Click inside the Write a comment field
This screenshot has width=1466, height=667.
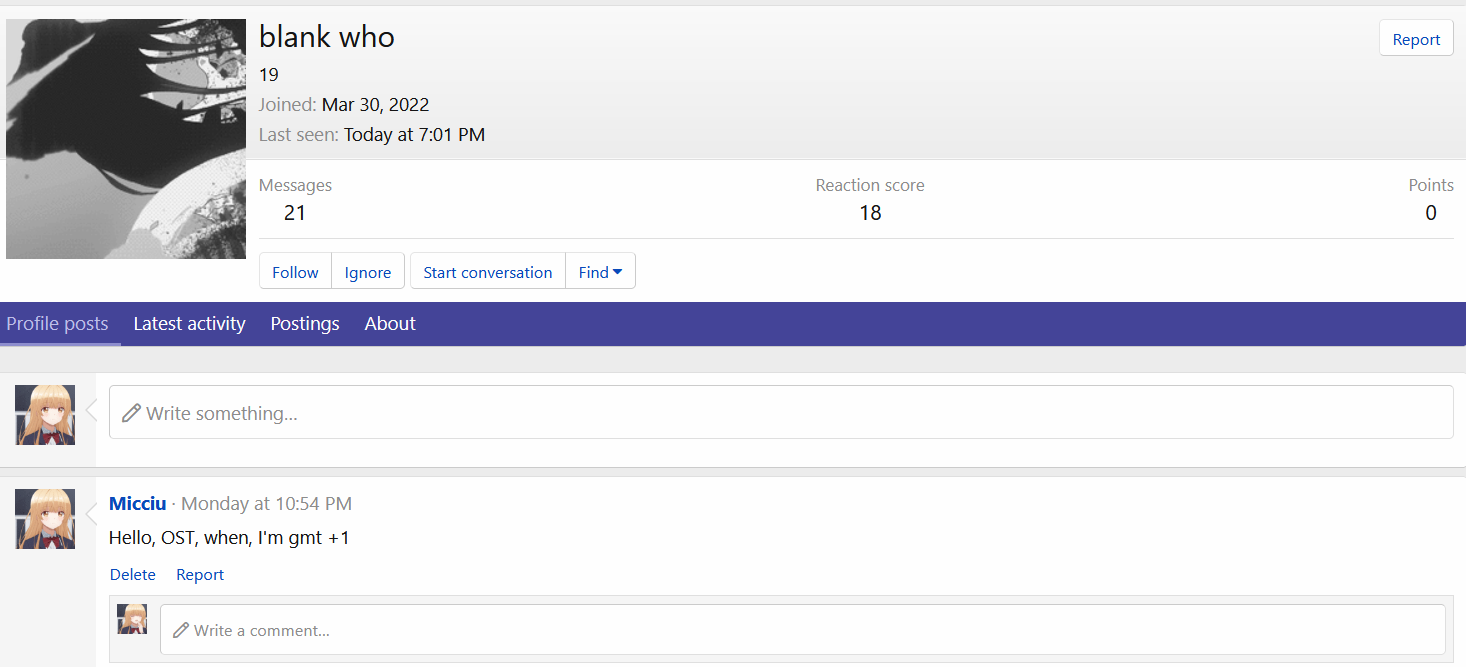click(x=803, y=630)
